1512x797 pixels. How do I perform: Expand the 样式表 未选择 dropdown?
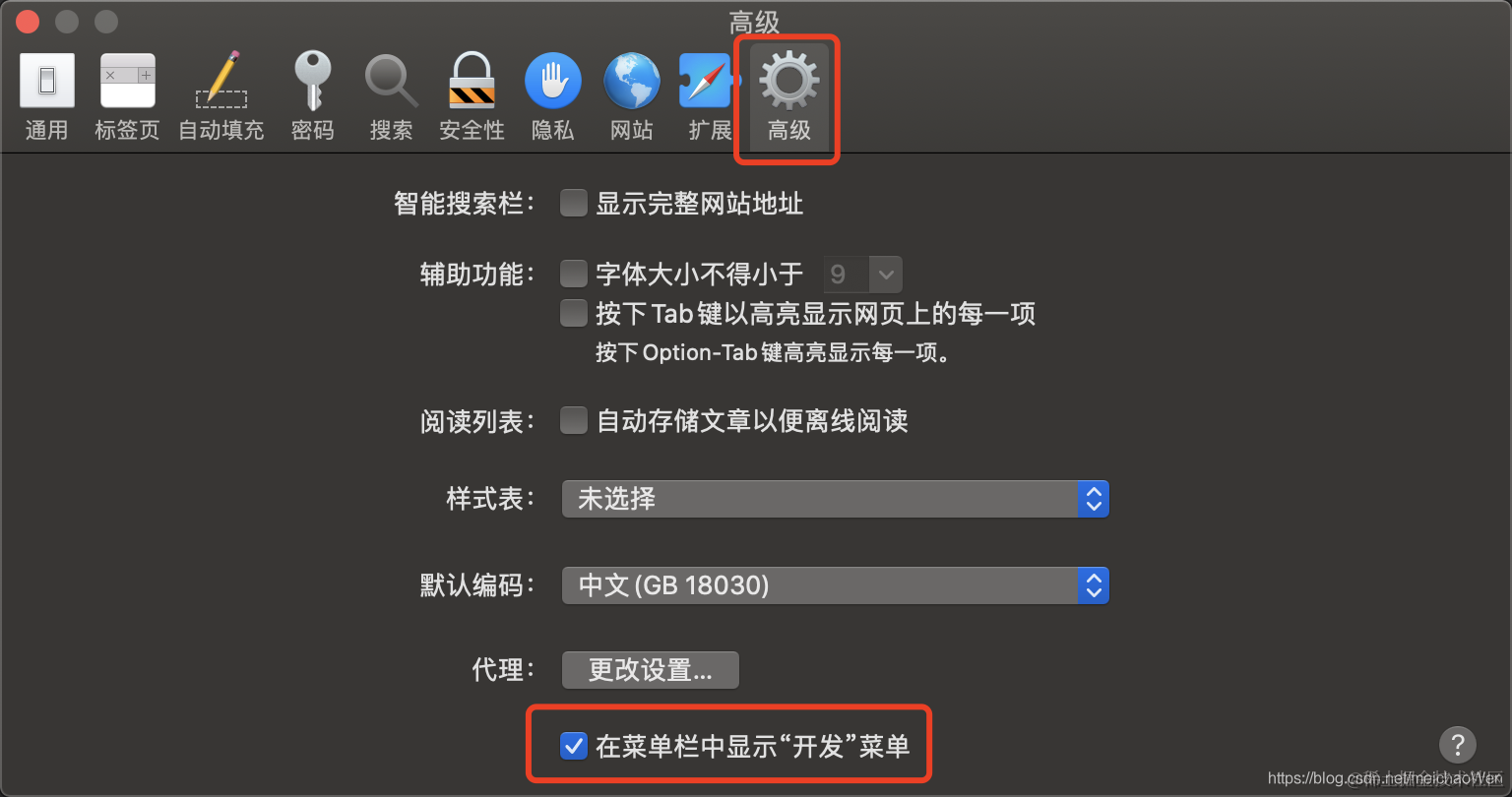[835, 499]
